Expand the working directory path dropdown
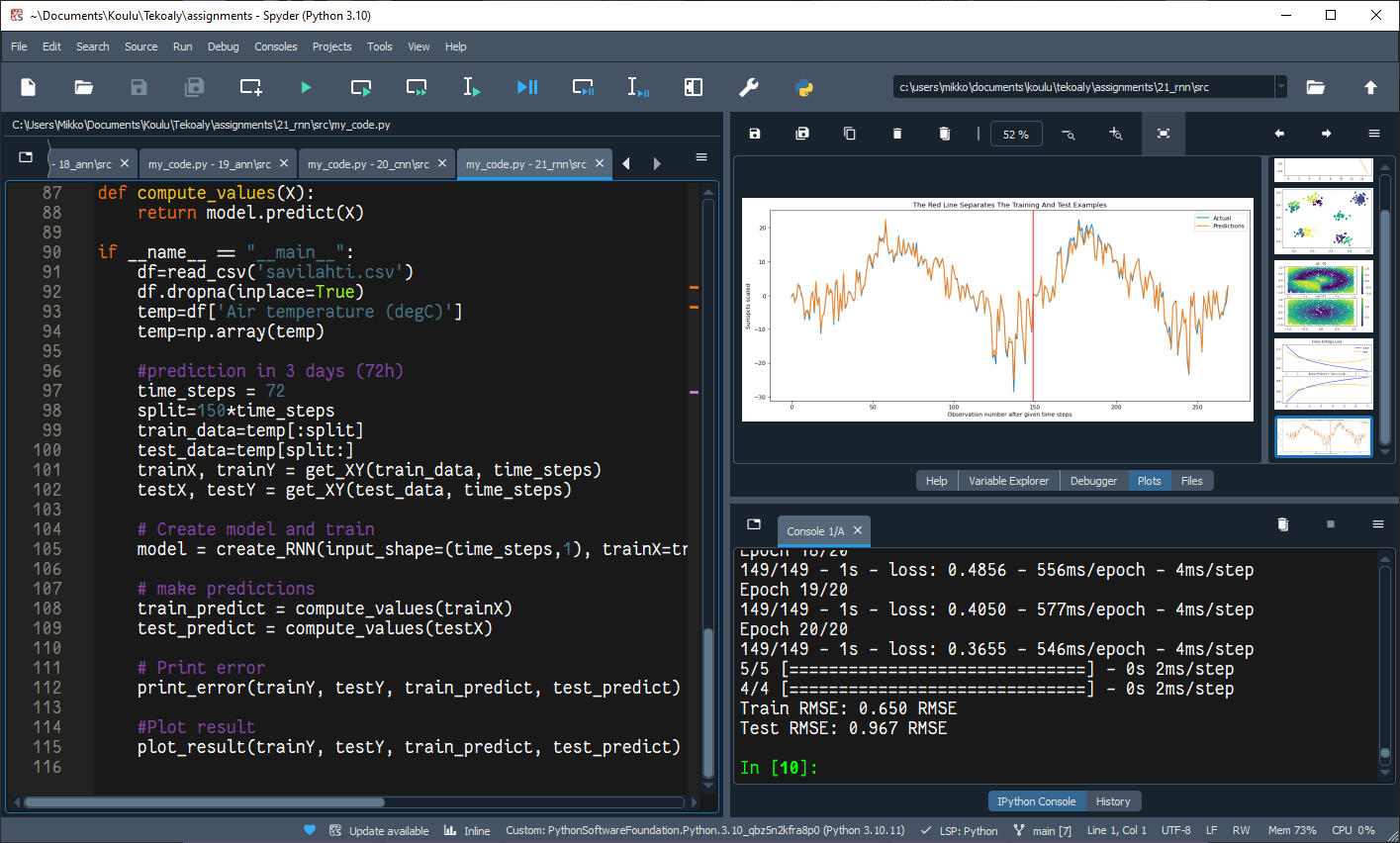This screenshot has width=1400, height=843. coord(1281,87)
